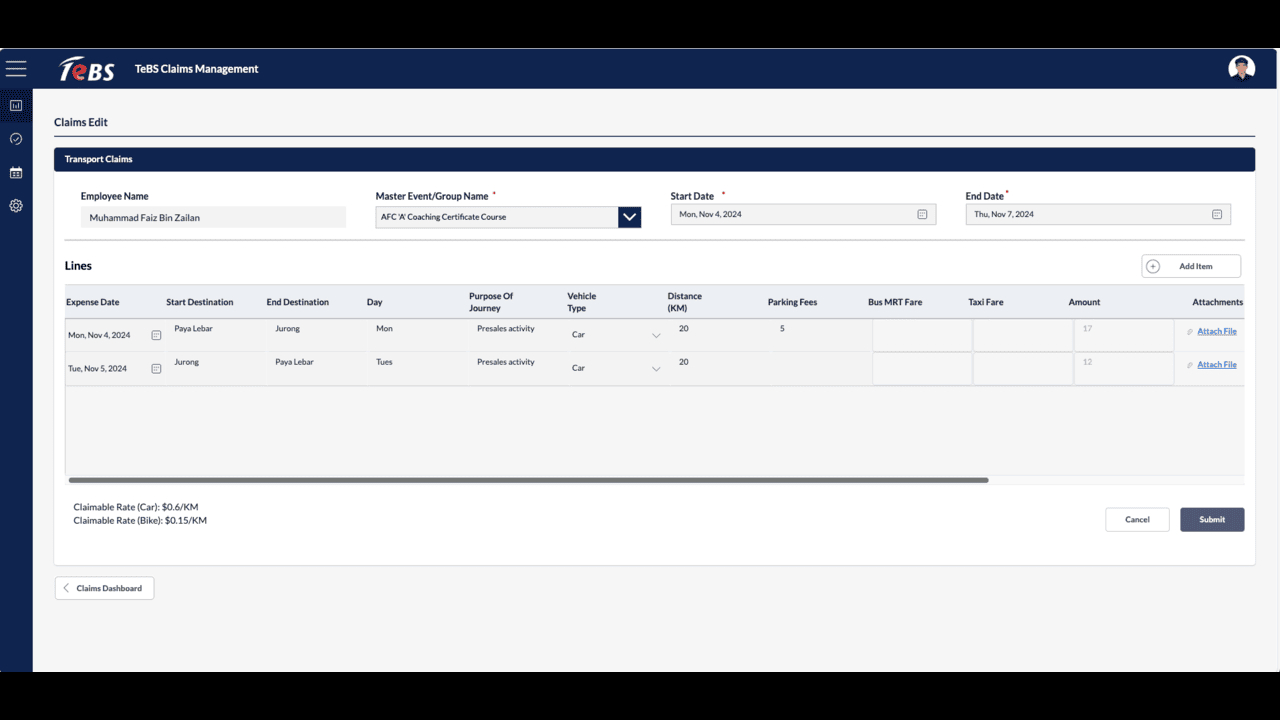Screen dimensions: 1280x720
Task: Click the Distance (KM) column header
Action: (x=685, y=302)
